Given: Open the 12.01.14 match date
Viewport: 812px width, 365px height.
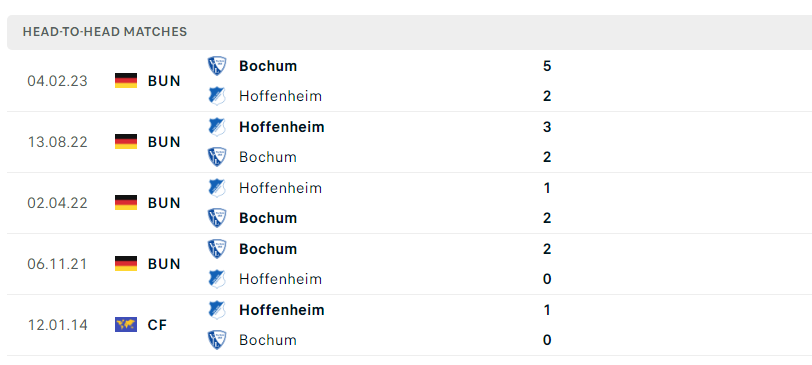Looking at the screenshot, I should pos(57,325).
